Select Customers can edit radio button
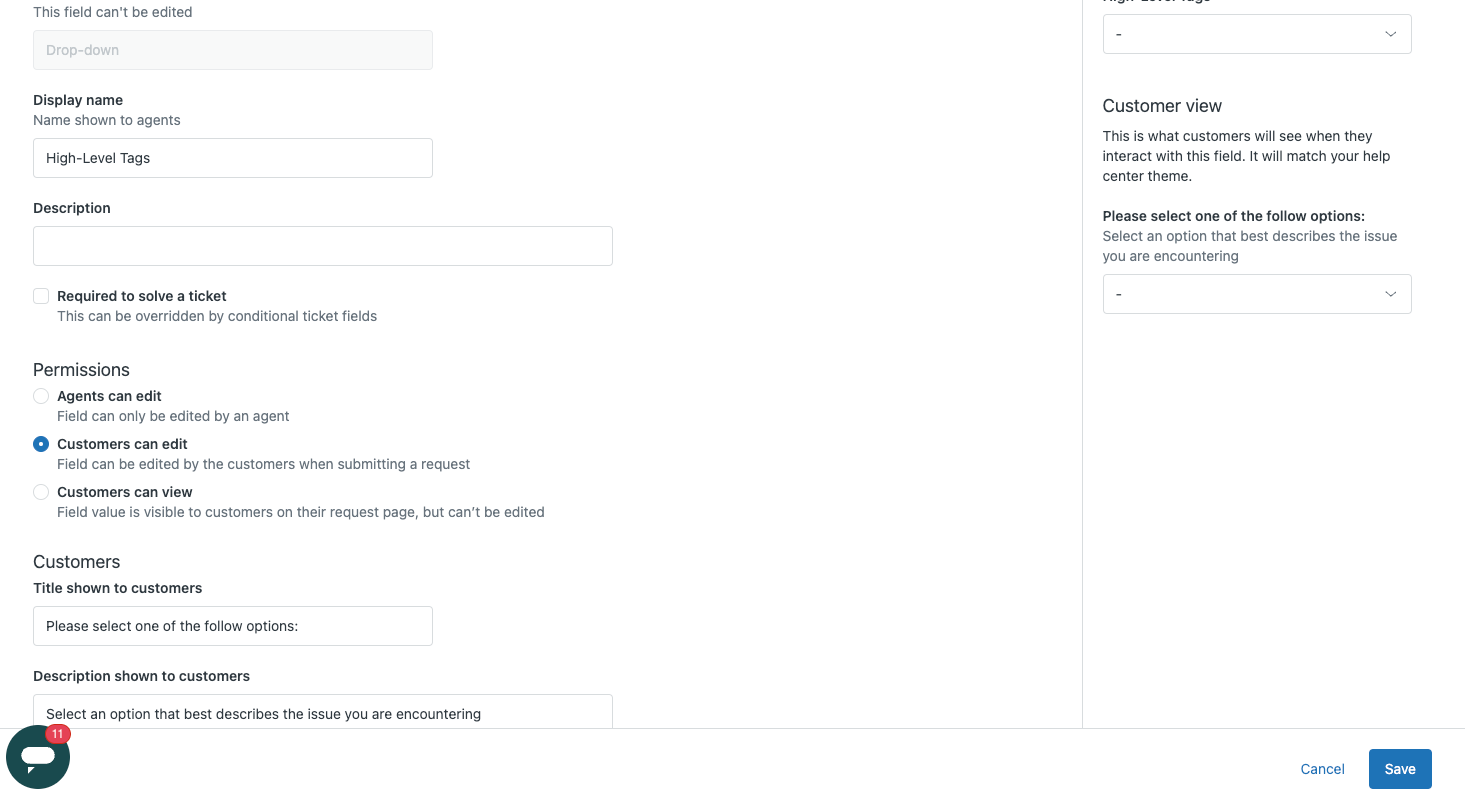The height and width of the screenshot is (806, 1465). 41,444
